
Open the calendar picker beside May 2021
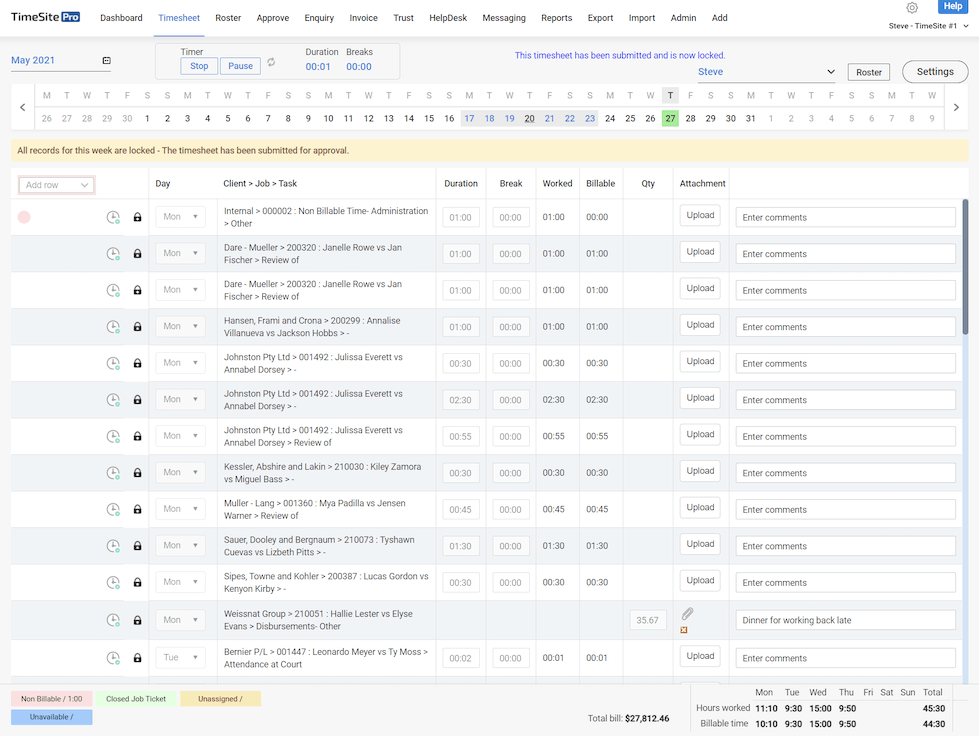[x=107, y=61]
